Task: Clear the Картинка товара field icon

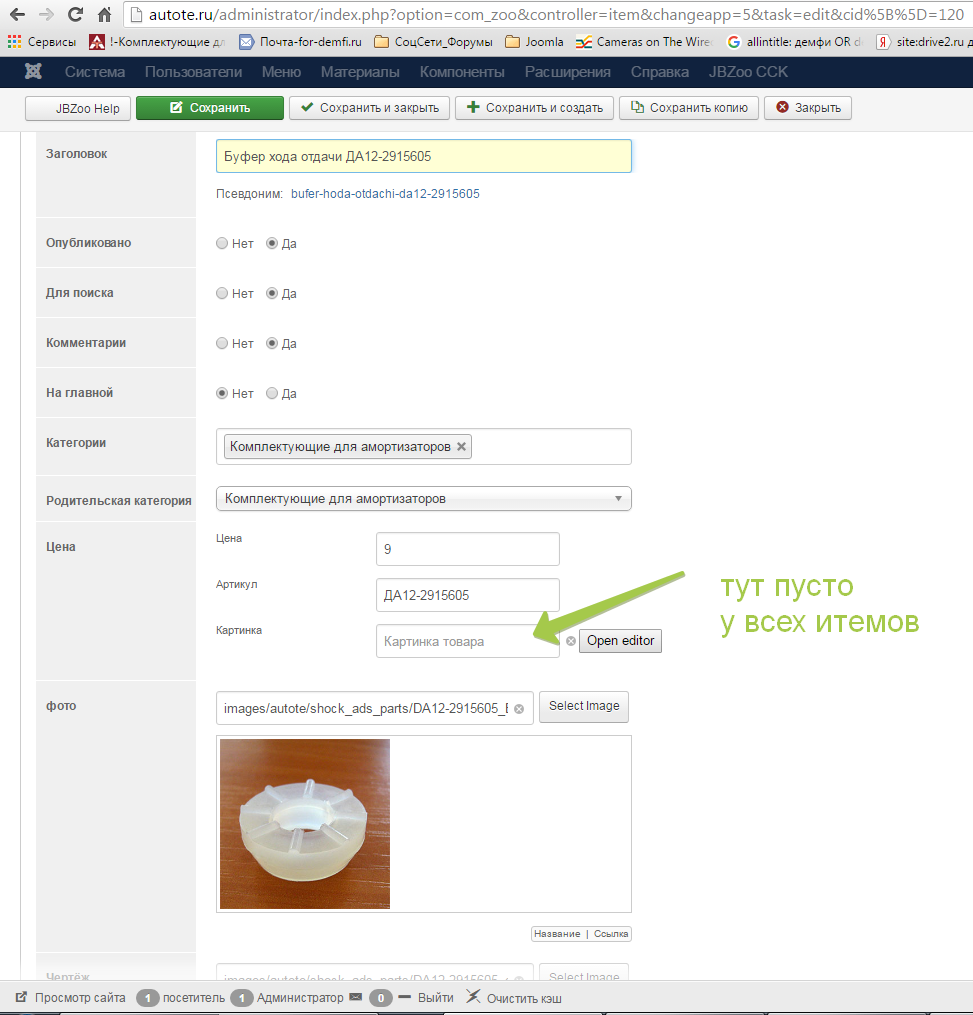Action: click(x=571, y=641)
